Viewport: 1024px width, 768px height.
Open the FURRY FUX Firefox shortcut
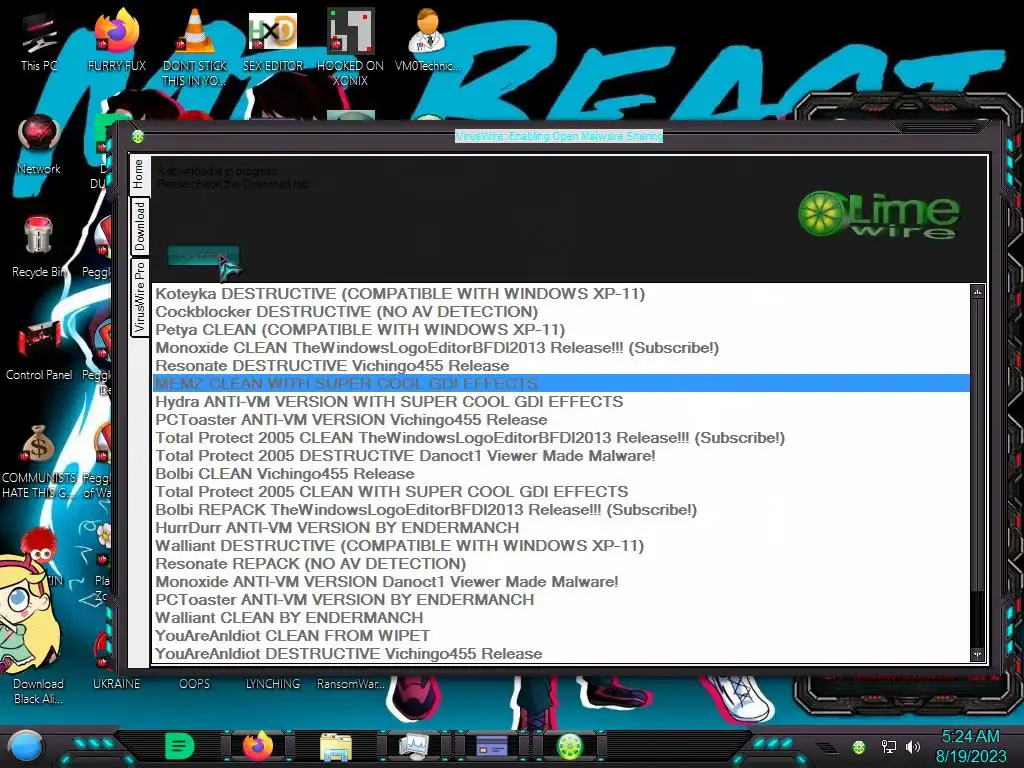(x=116, y=42)
